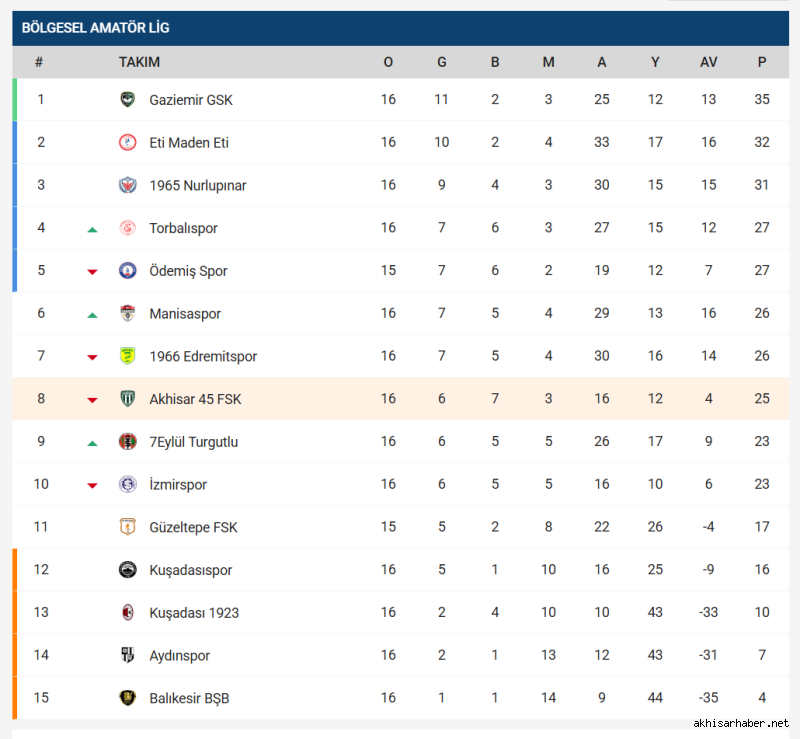Click the green up arrow beside Torbalıspor
This screenshot has width=800, height=739.
pyautogui.click(x=92, y=229)
